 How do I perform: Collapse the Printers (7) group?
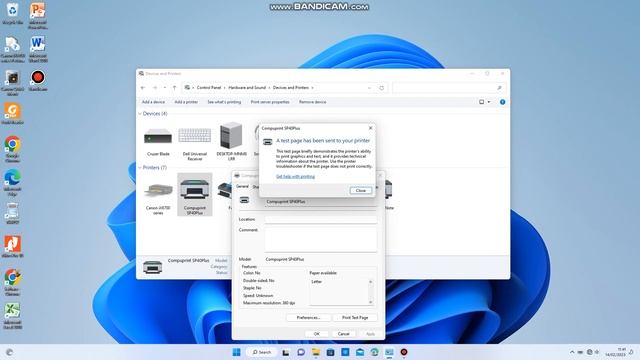point(140,168)
